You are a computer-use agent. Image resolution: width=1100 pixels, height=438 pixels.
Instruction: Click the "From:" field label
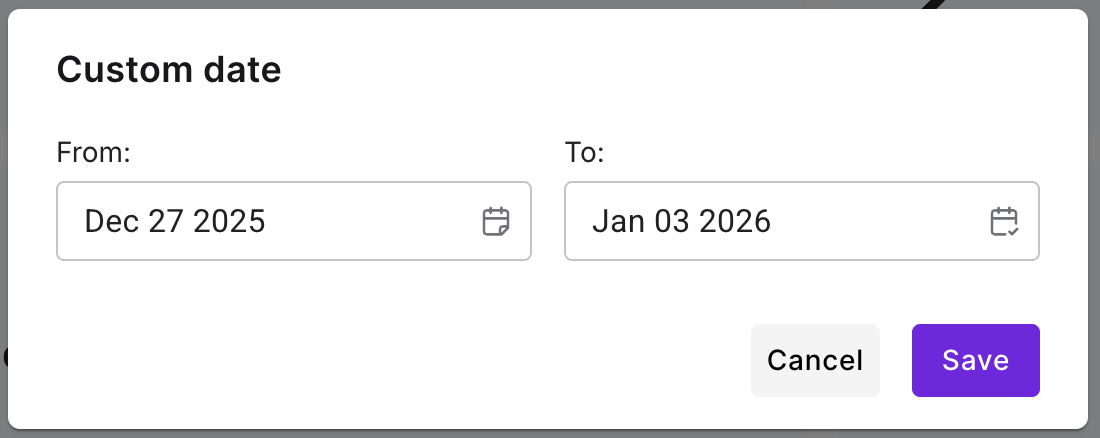click(94, 153)
